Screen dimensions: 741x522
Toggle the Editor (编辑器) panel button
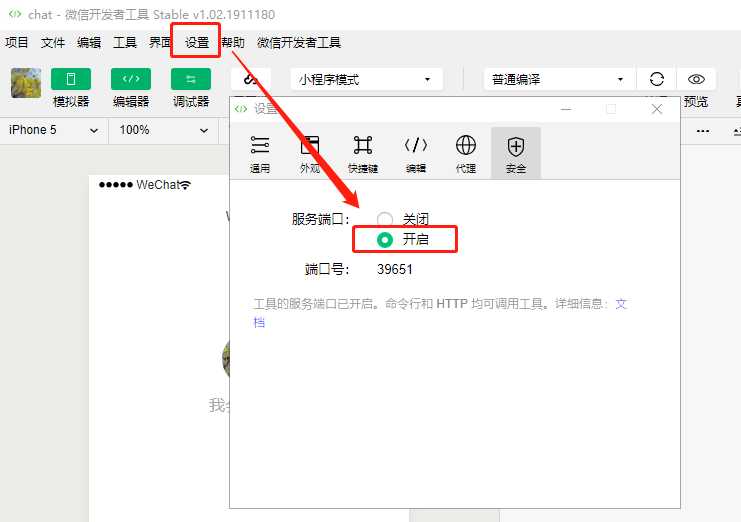[x=131, y=79]
